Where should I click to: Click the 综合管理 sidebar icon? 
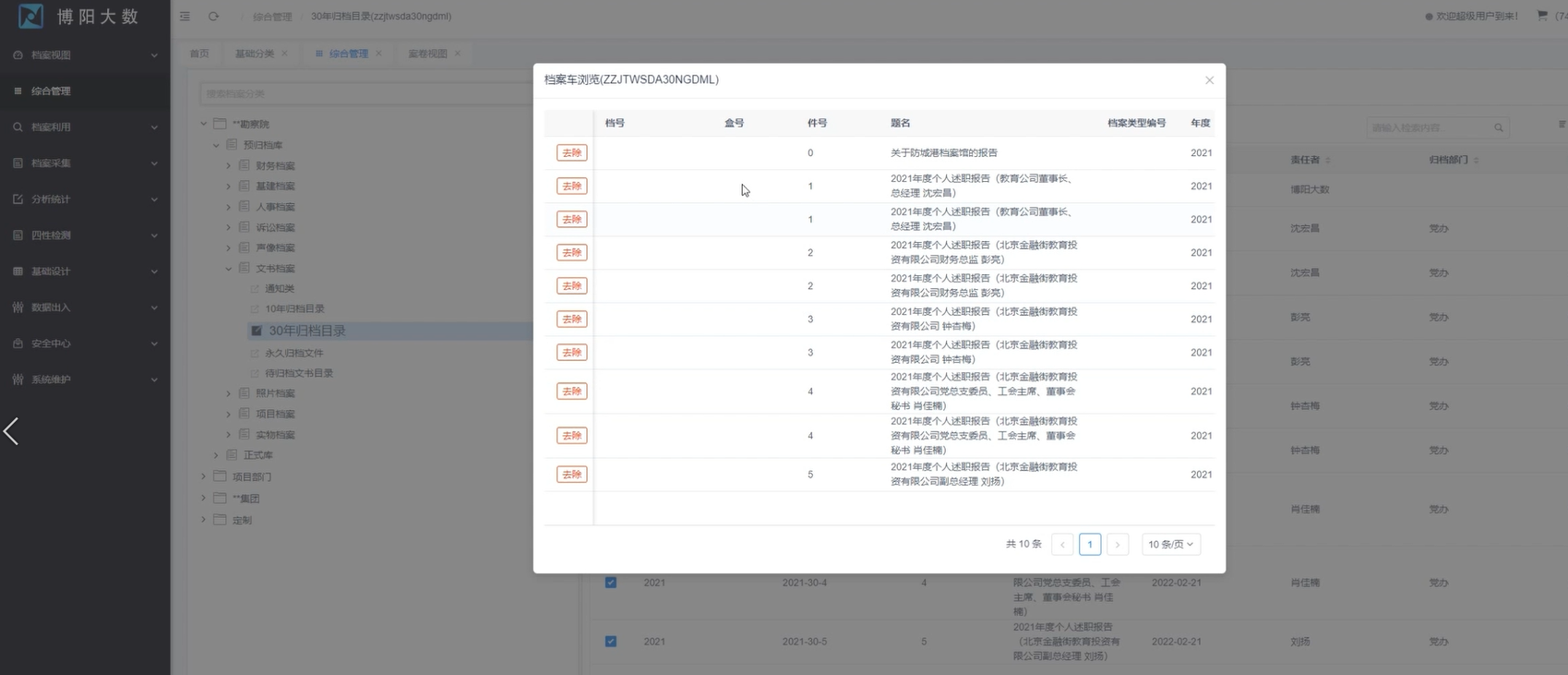point(18,91)
